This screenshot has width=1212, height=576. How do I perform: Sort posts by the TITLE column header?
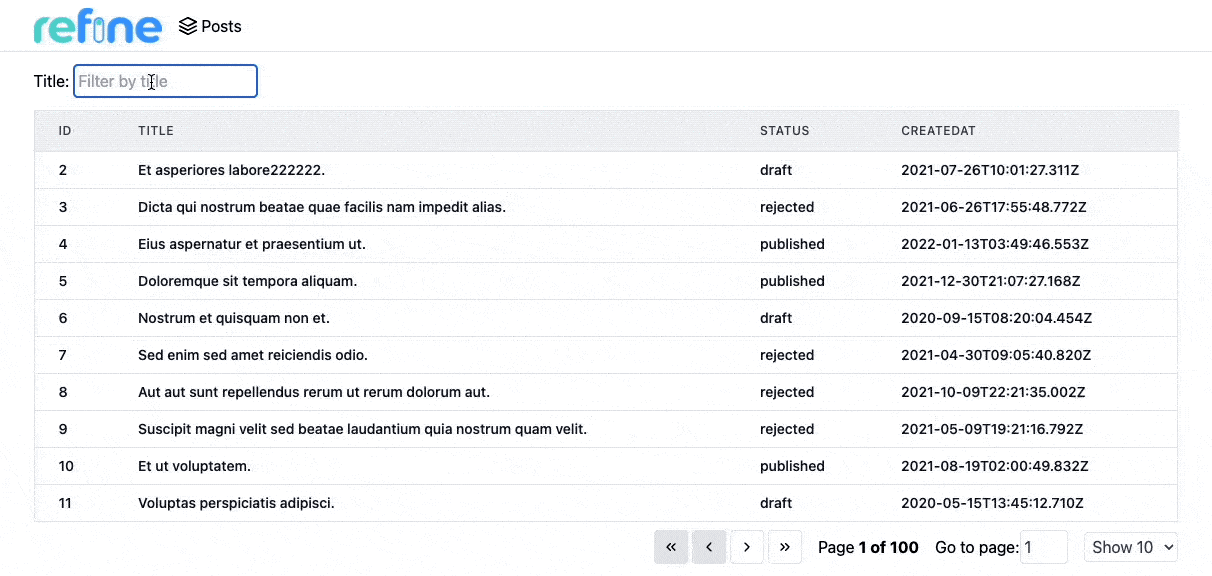click(x=156, y=130)
